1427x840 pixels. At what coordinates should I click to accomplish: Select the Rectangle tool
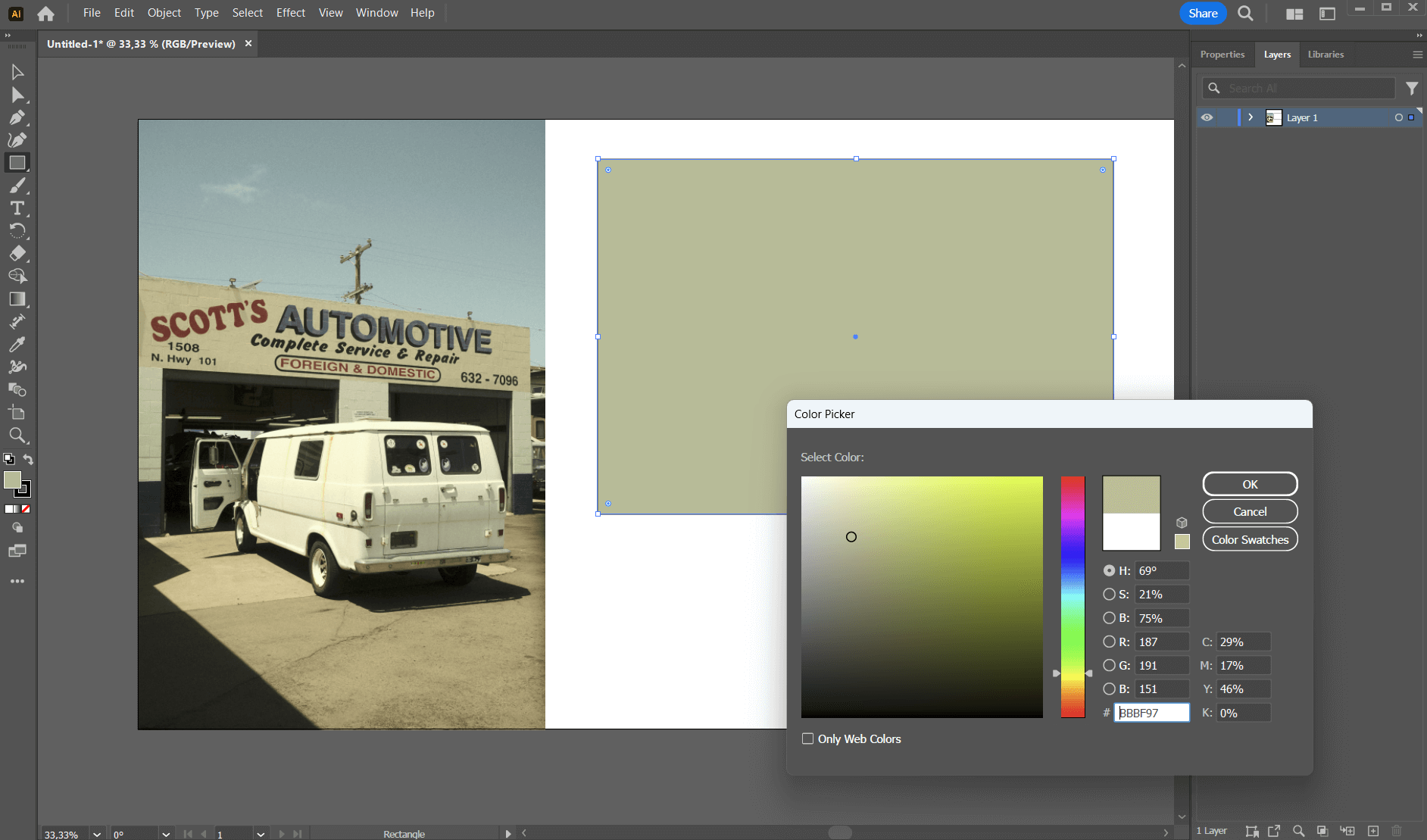tap(17, 163)
